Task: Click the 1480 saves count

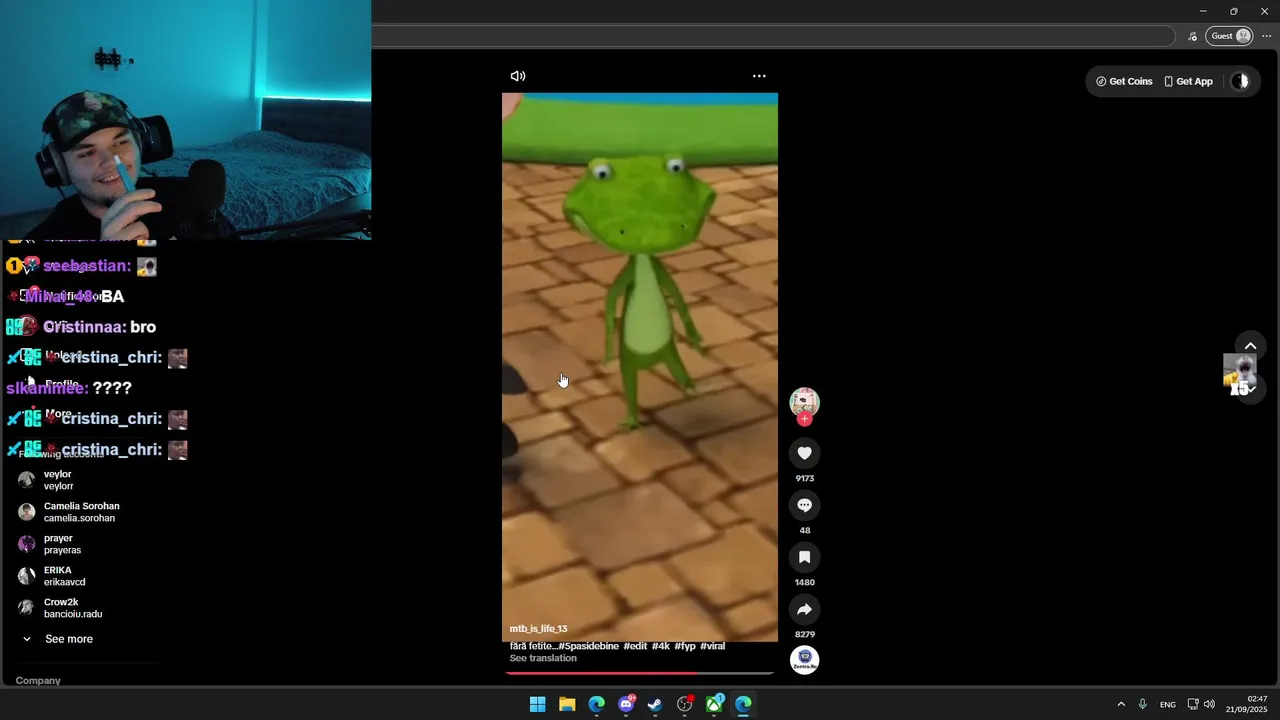Action: [x=804, y=582]
